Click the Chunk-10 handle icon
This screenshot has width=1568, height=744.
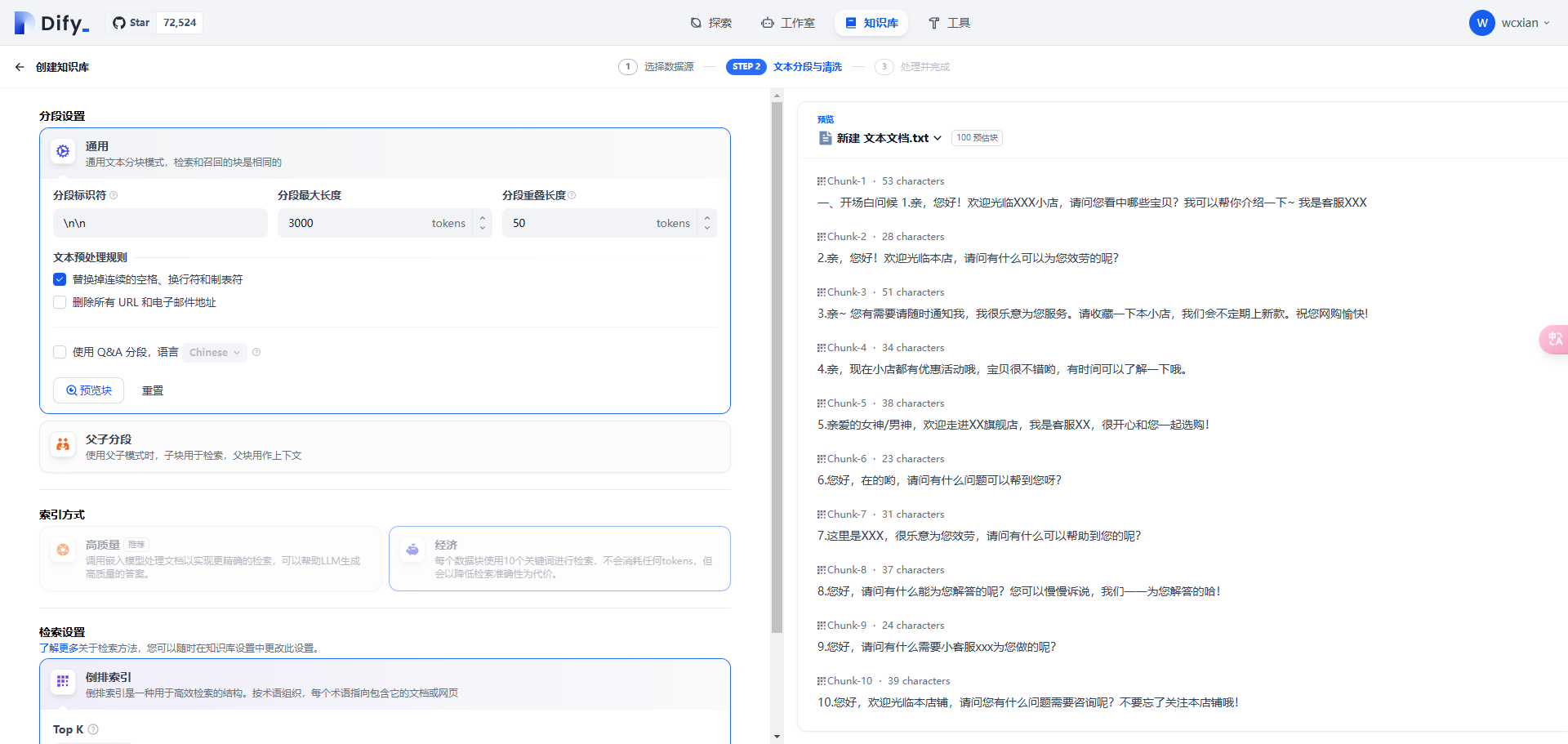coord(821,681)
